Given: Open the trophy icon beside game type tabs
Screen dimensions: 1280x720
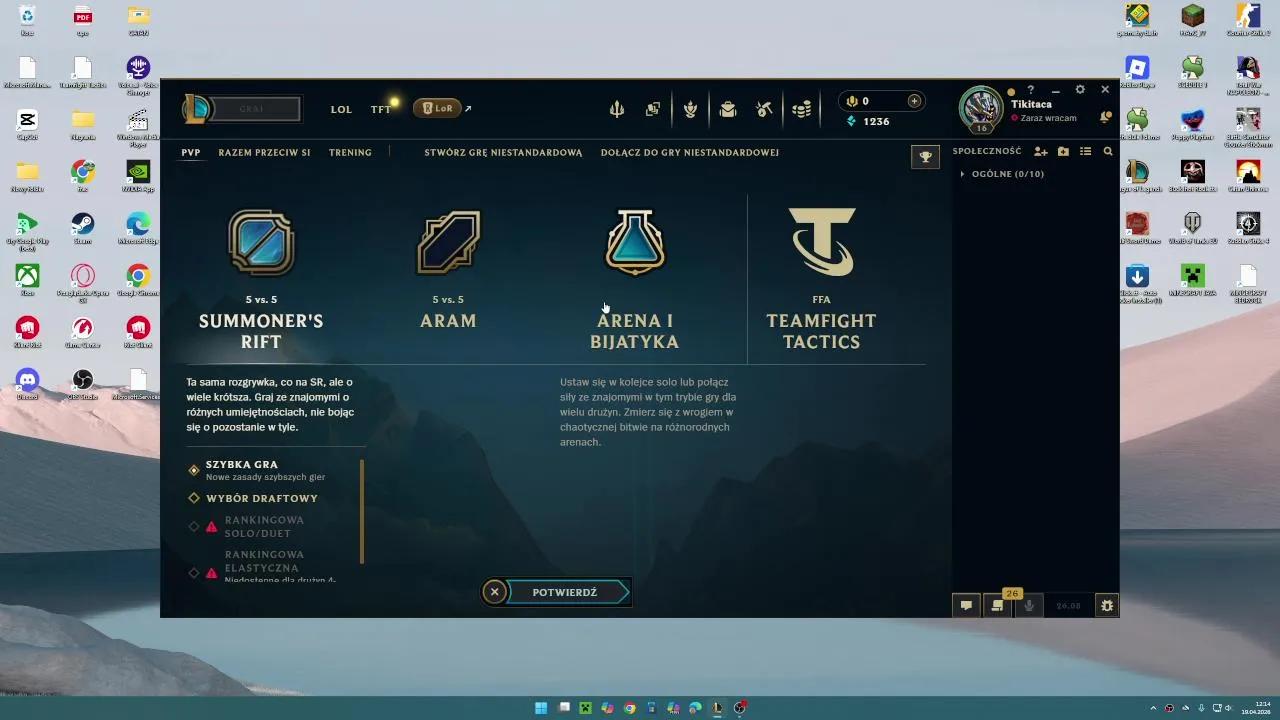Looking at the screenshot, I should (x=926, y=157).
